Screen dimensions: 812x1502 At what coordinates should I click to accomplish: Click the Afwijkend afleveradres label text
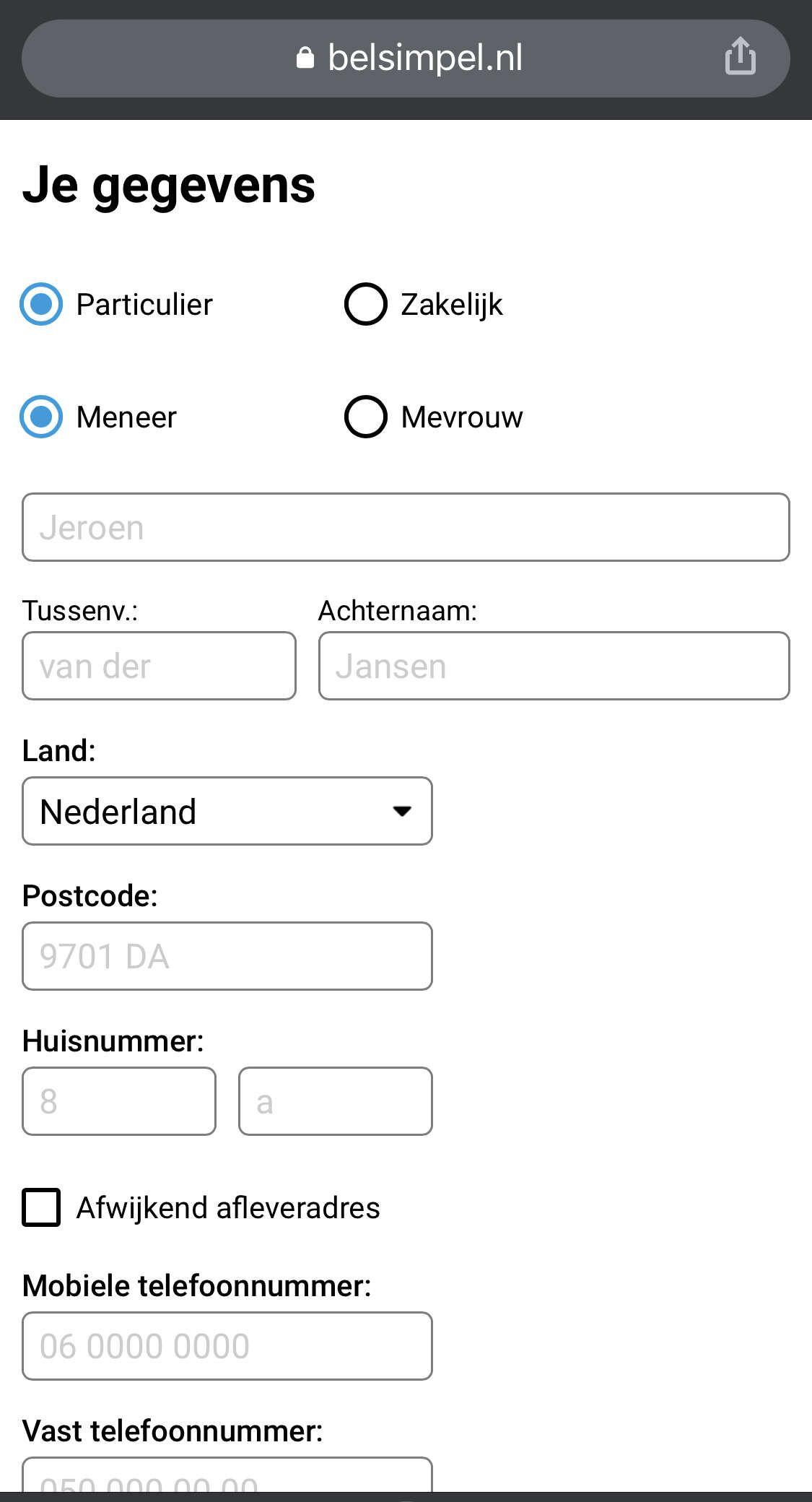(x=228, y=1208)
